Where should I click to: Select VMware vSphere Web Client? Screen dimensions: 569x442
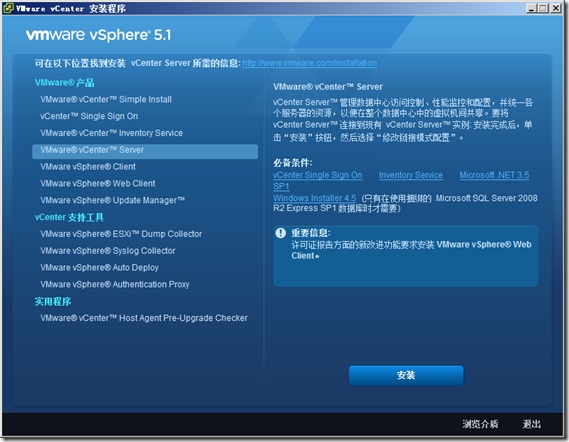point(98,183)
